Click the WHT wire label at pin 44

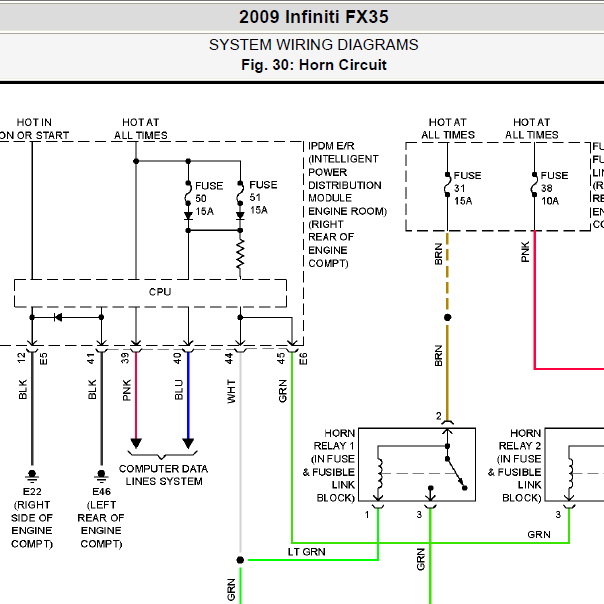click(231, 391)
